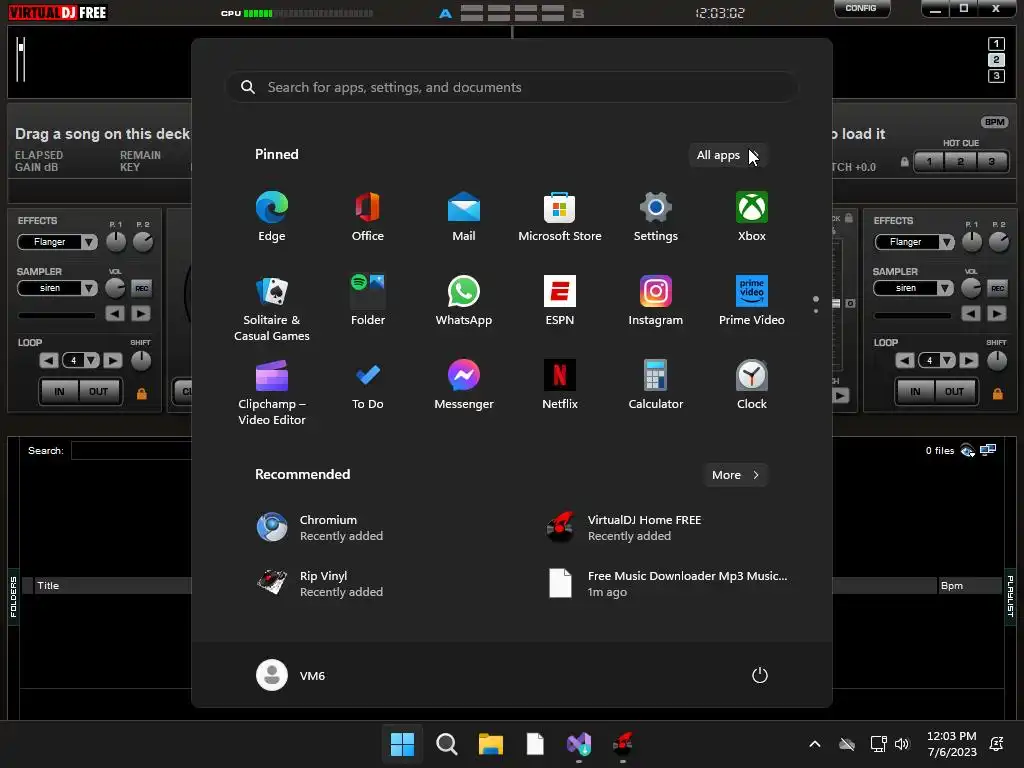Click the Windows Start button on taskbar
This screenshot has width=1024, height=768.
click(x=402, y=744)
